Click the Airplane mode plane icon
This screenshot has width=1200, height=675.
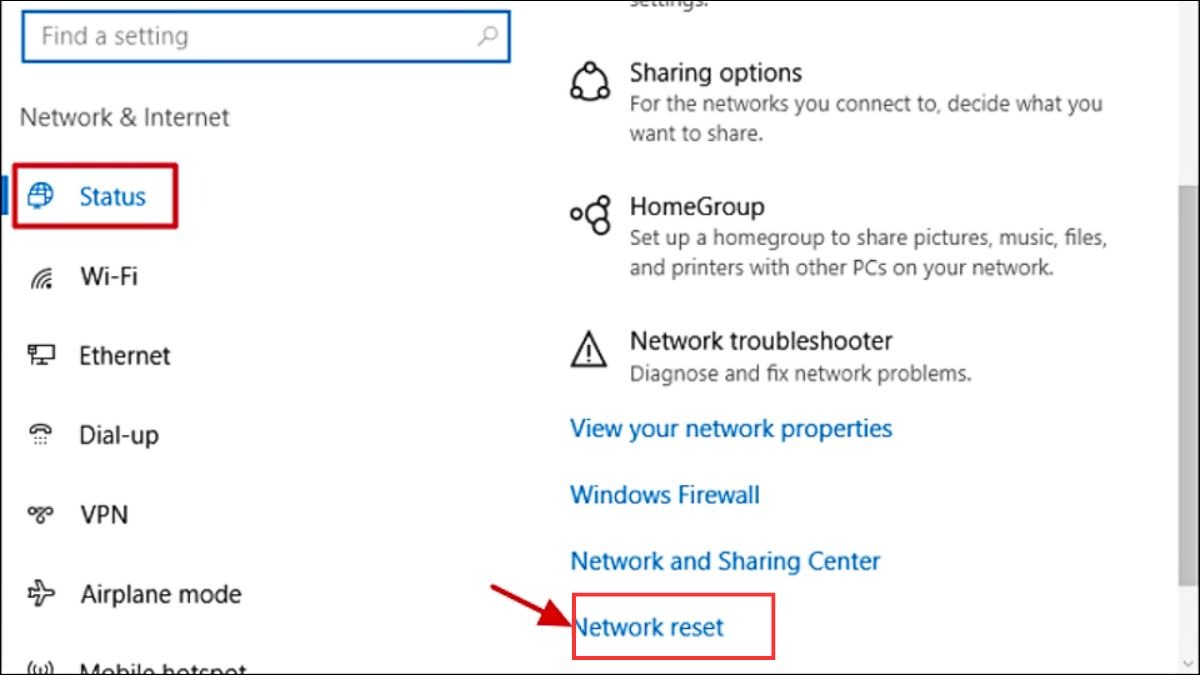click(41, 594)
